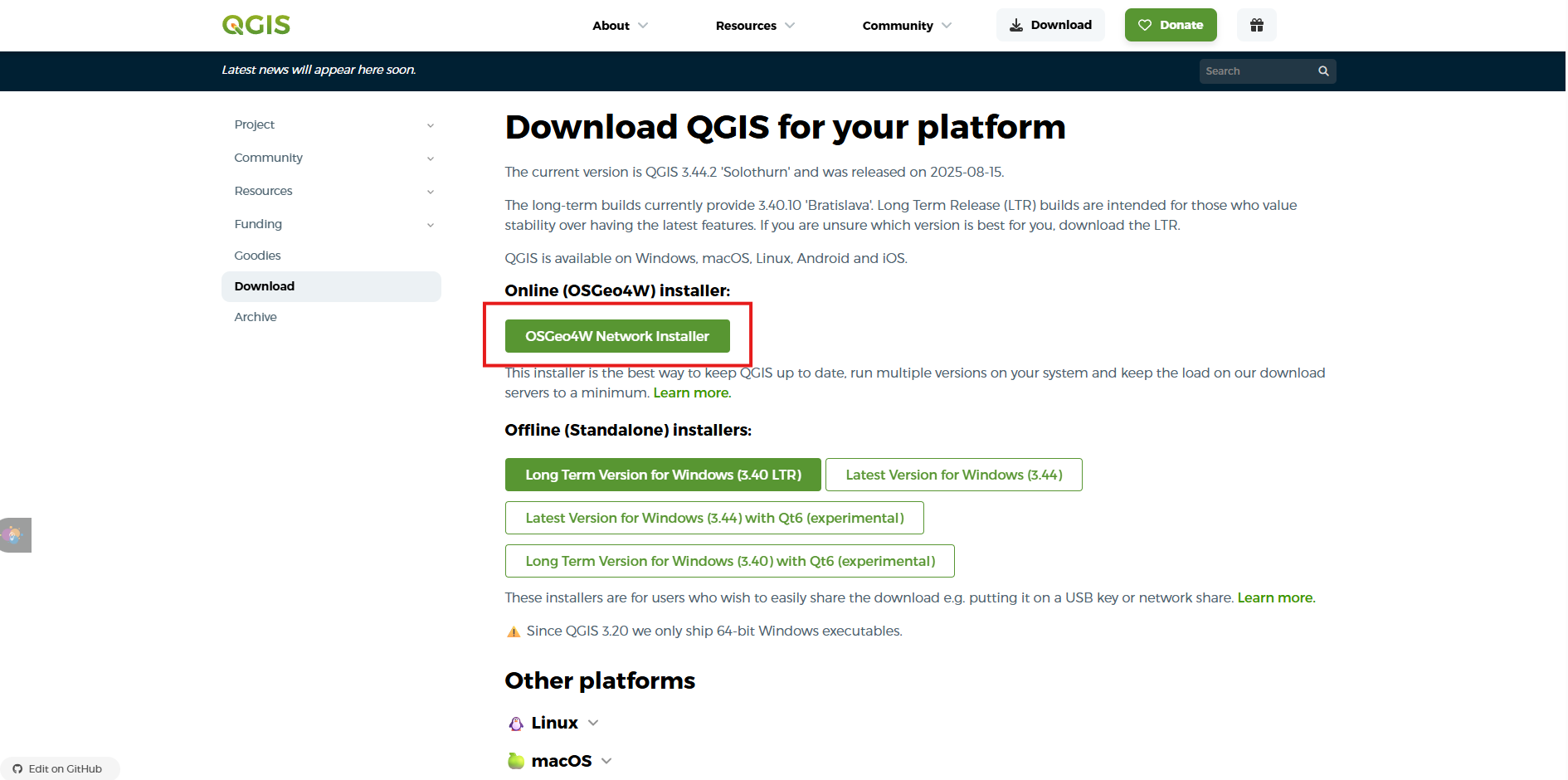
Task: Click the OSGeo4W Network Installer button
Action: click(617, 336)
